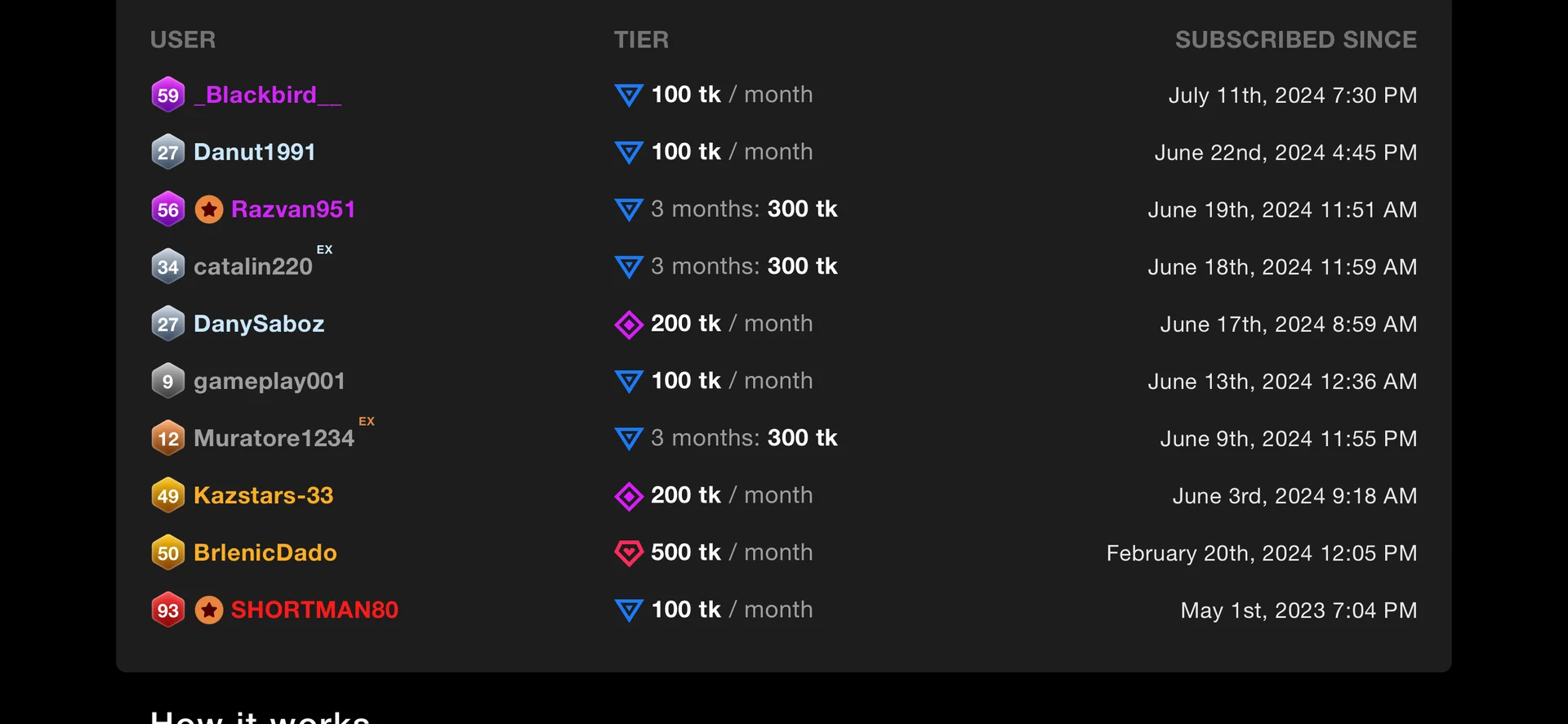Open Razvan951 user profile
Screen dimensions: 1568x724
293,209
